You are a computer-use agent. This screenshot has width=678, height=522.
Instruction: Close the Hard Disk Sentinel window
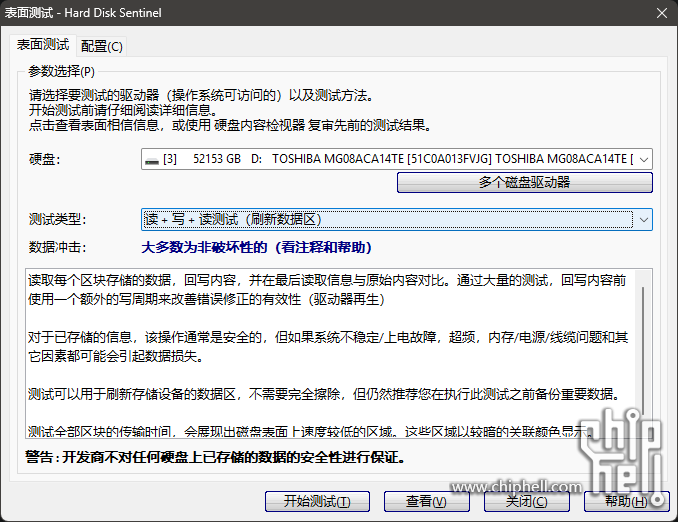[662, 13]
